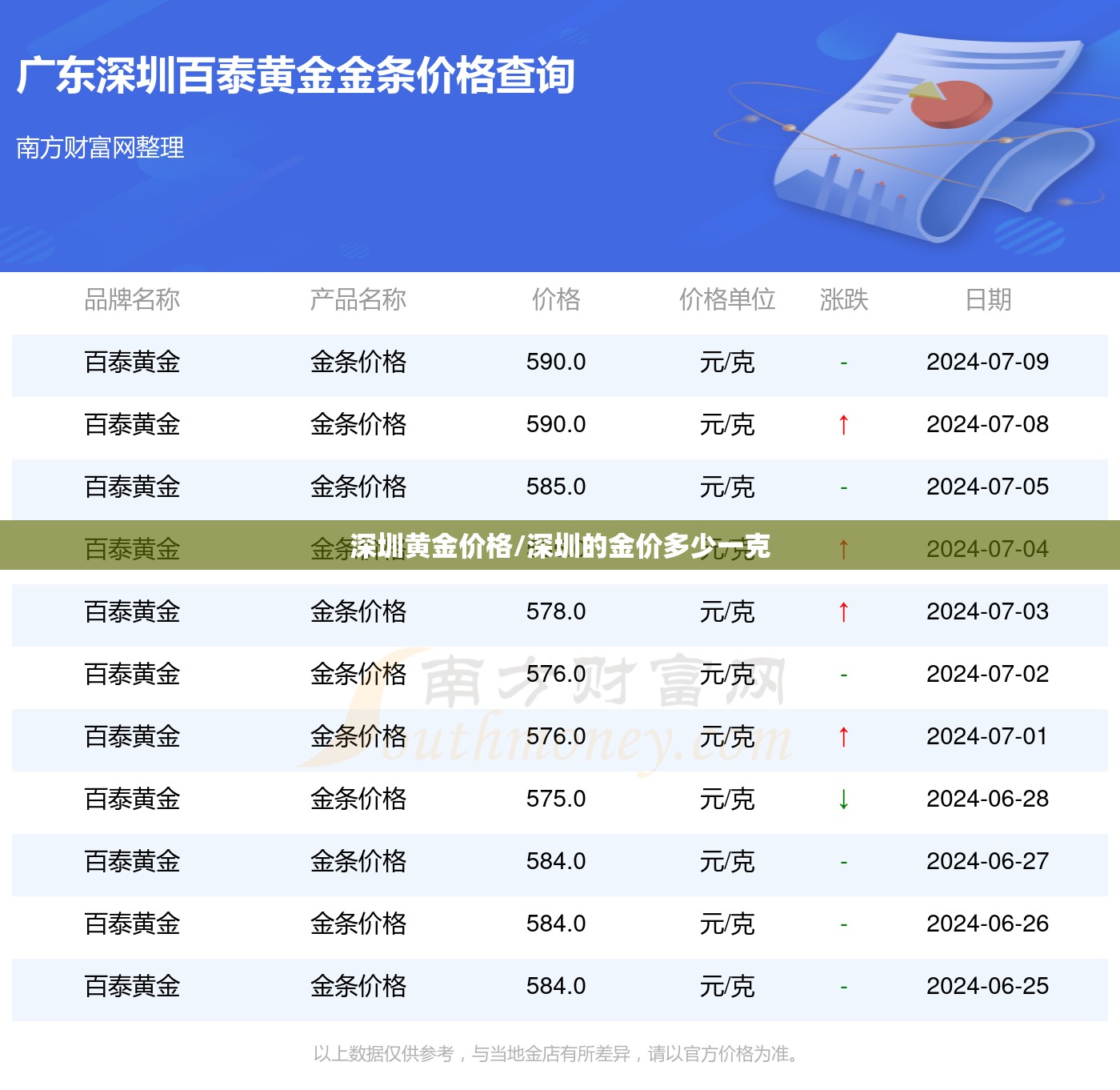
Task: Click price 584.0 in the 2024-06-26 row
Action: pyautogui.click(x=556, y=924)
